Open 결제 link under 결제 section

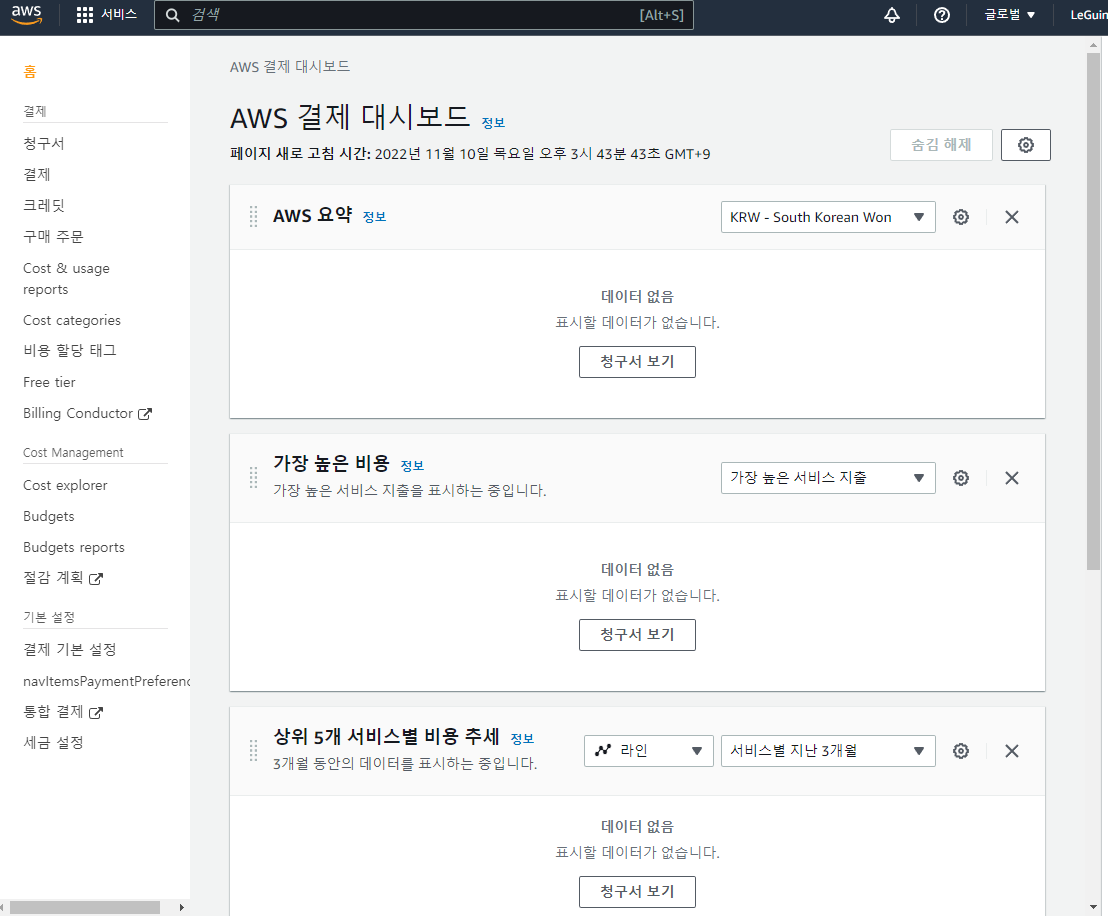click(37, 175)
